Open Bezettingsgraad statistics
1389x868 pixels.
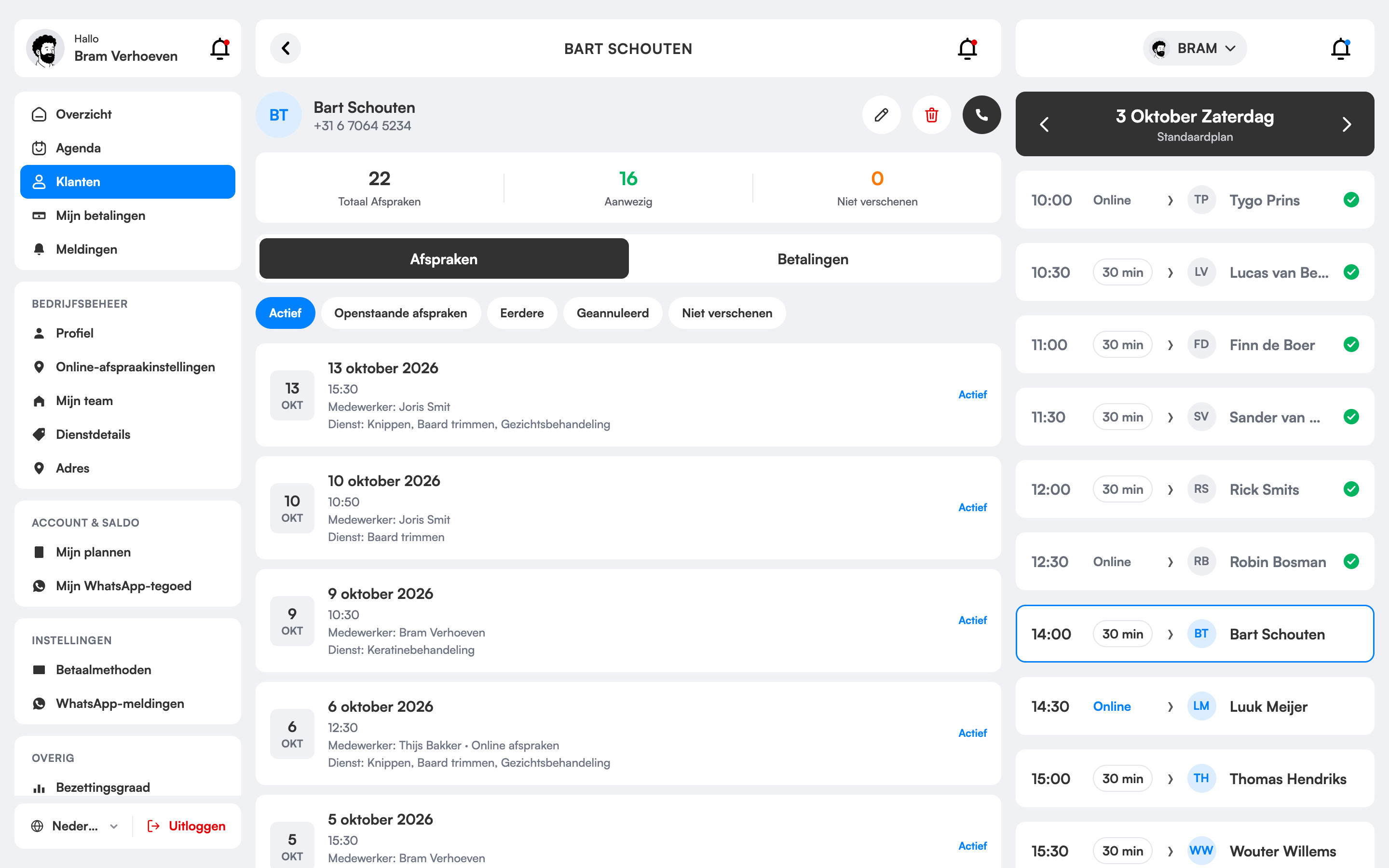tap(127, 787)
